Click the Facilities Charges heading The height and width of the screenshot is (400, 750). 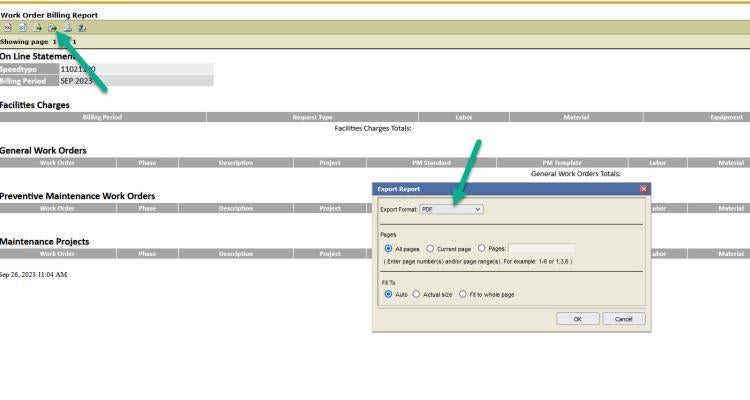tap(34, 105)
